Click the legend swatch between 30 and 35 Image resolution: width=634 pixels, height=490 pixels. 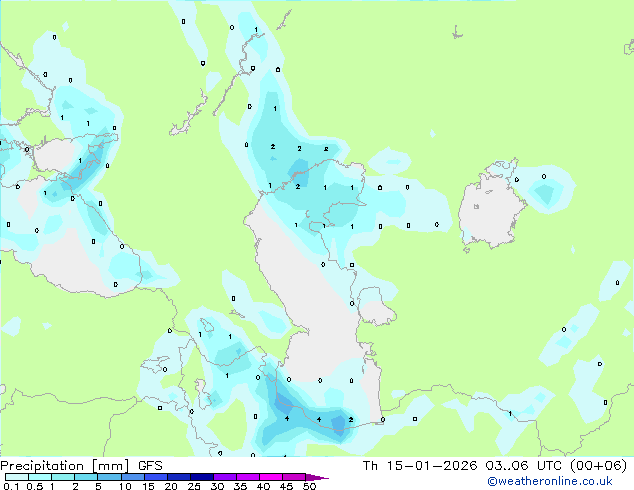pyautogui.click(x=225, y=477)
